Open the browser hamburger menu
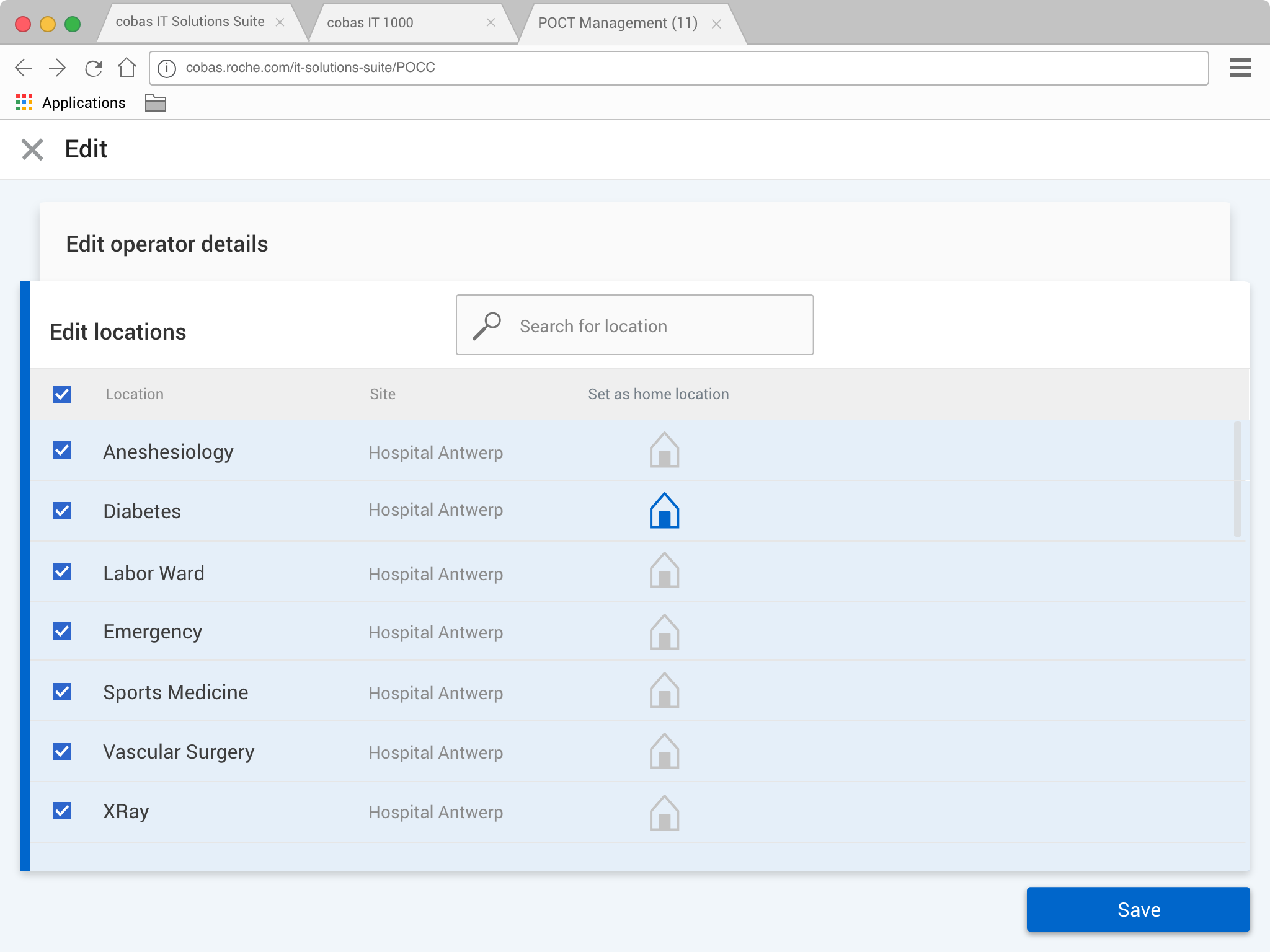 (1240, 68)
